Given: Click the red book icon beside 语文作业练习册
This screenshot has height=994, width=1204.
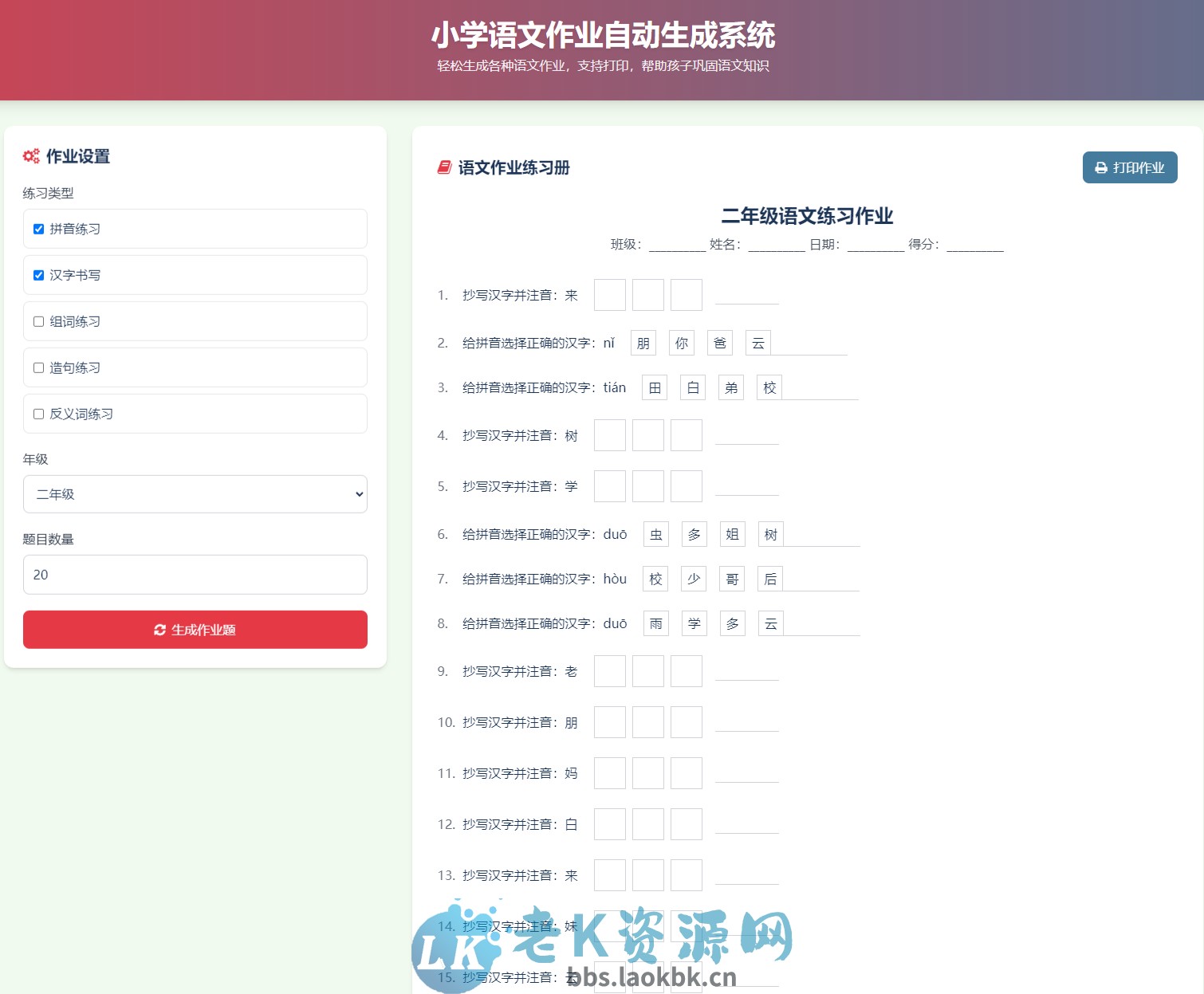Looking at the screenshot, I should [444, 167].
